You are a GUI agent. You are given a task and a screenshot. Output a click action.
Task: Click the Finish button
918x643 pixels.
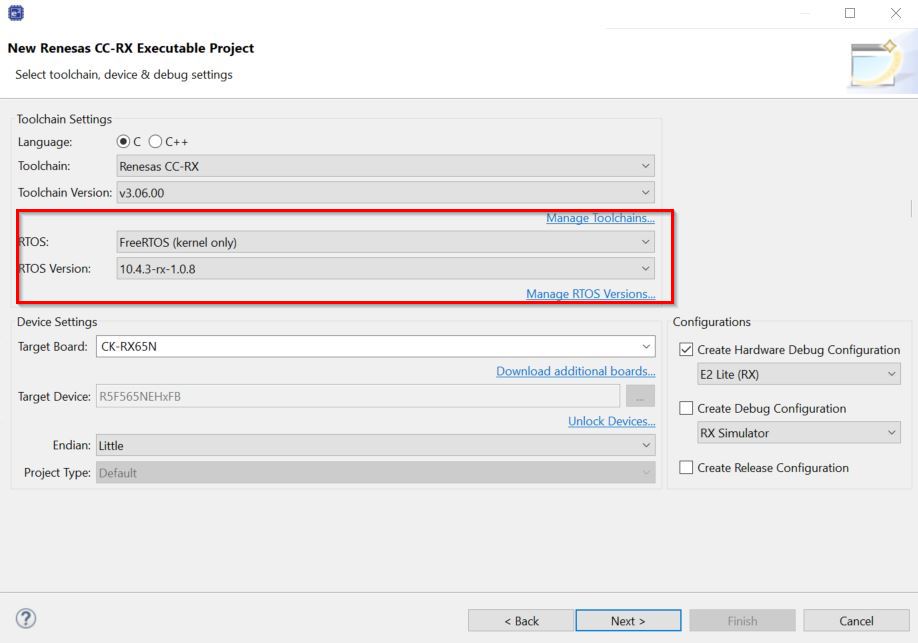[742, 621]
